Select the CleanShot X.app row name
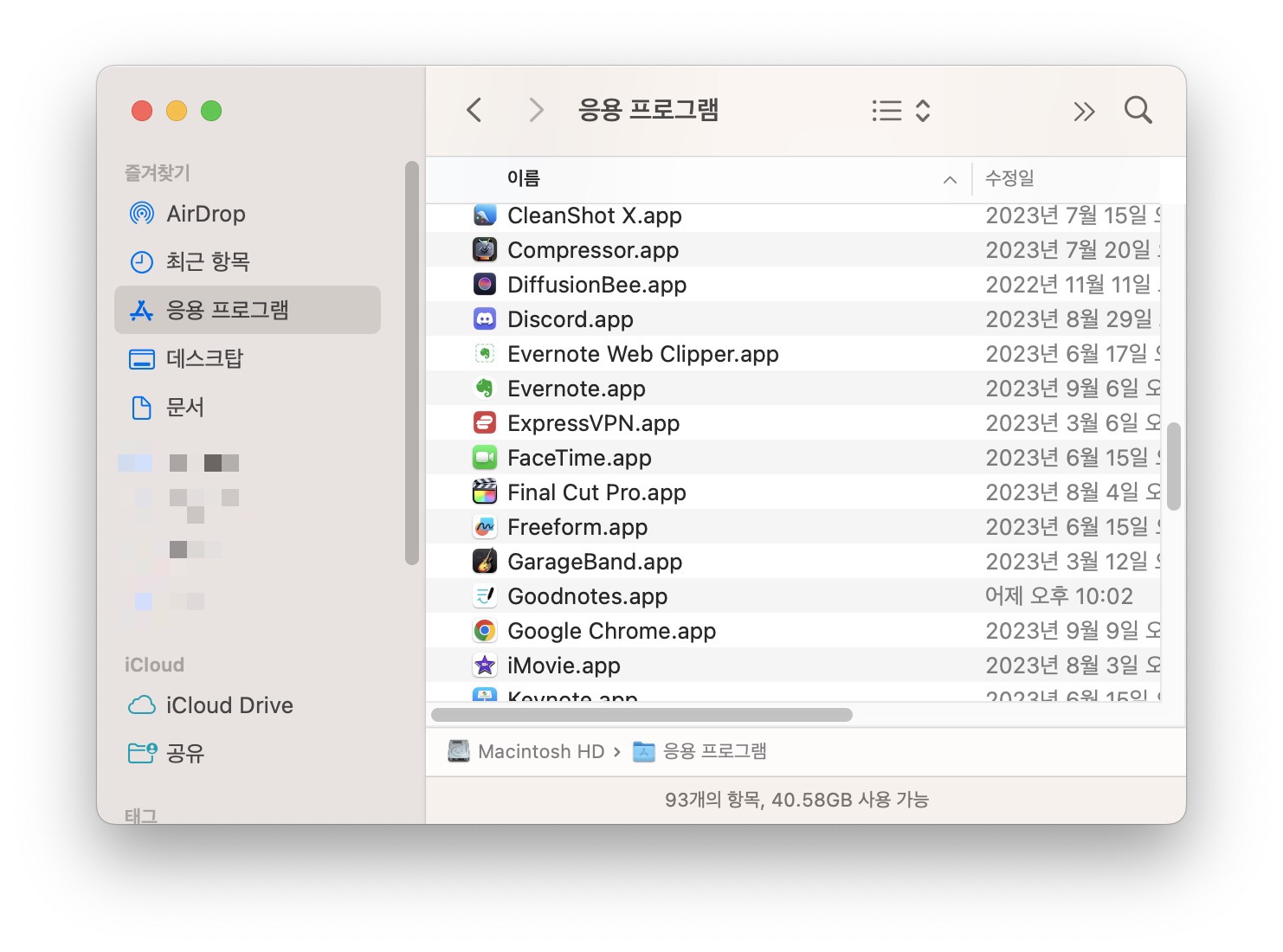This screenshot has height=952, width=1283. pyautogui.click(x=595, y=215)
